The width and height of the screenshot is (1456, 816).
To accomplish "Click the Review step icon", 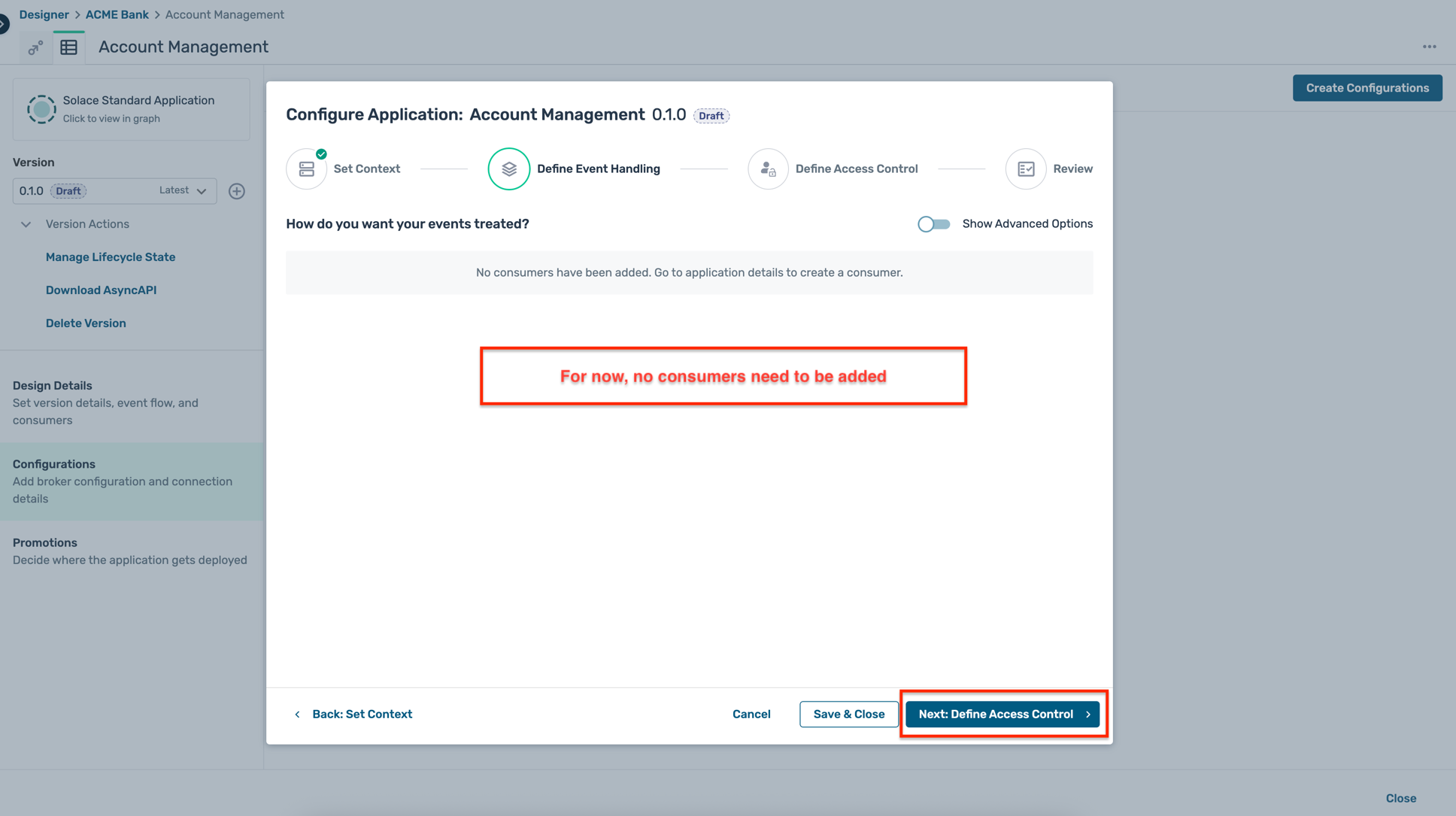I will coord(1026,169).
